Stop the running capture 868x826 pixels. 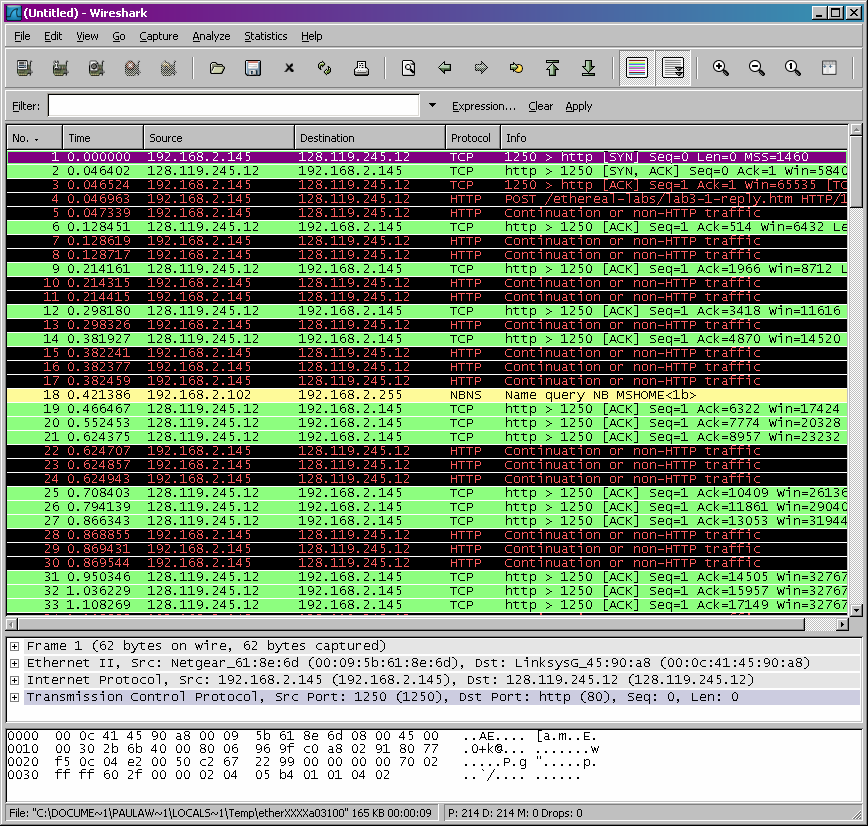point(132,68)
